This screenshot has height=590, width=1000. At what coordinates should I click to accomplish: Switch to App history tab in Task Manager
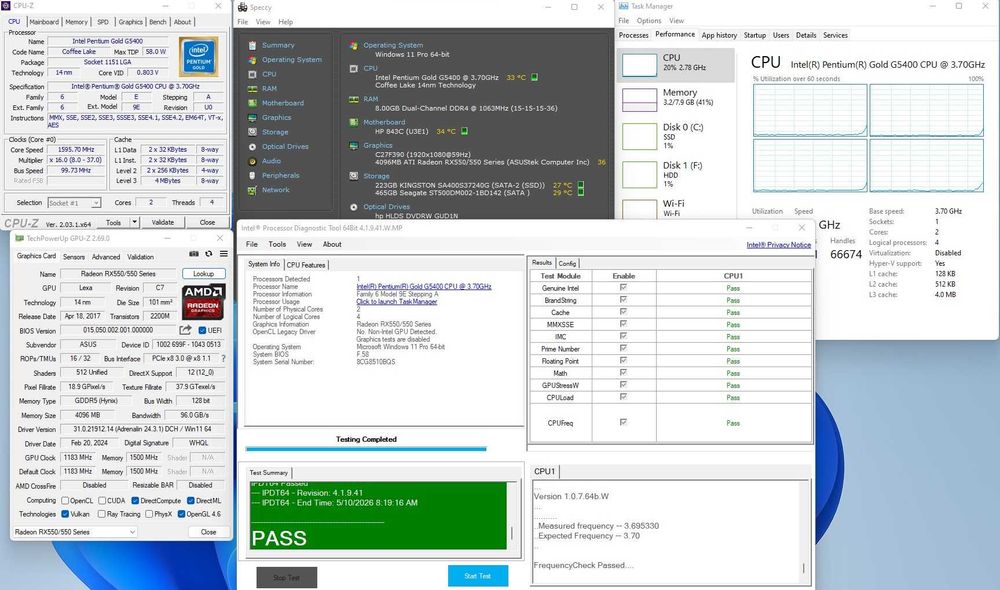point(719,35)
